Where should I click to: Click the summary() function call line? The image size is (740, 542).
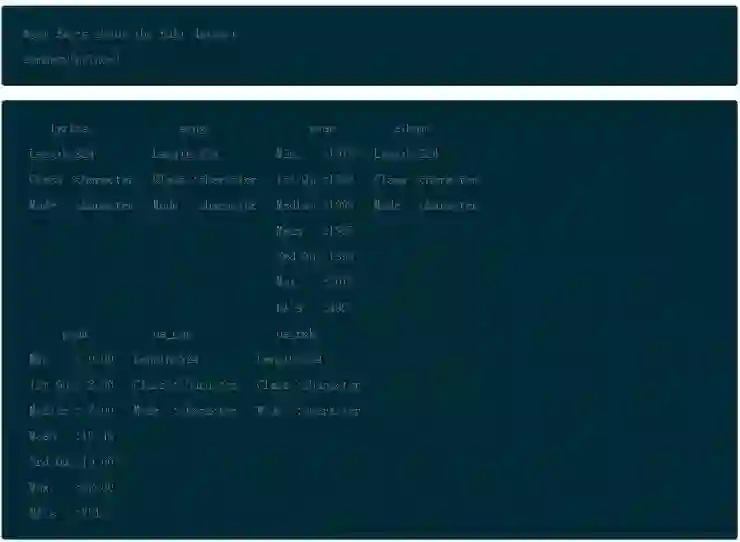71,59
